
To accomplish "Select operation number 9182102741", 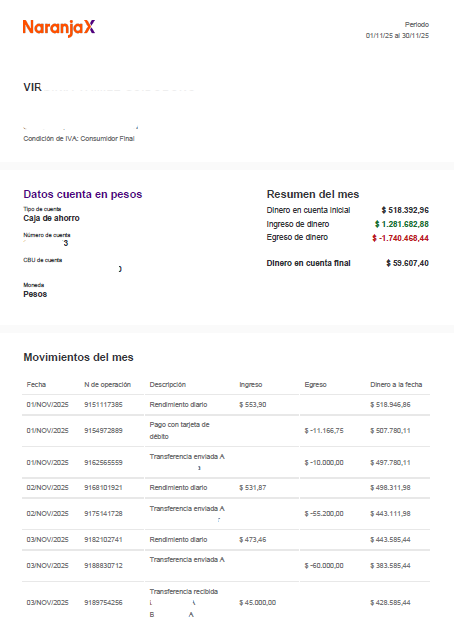I will [x=103, y=540].
